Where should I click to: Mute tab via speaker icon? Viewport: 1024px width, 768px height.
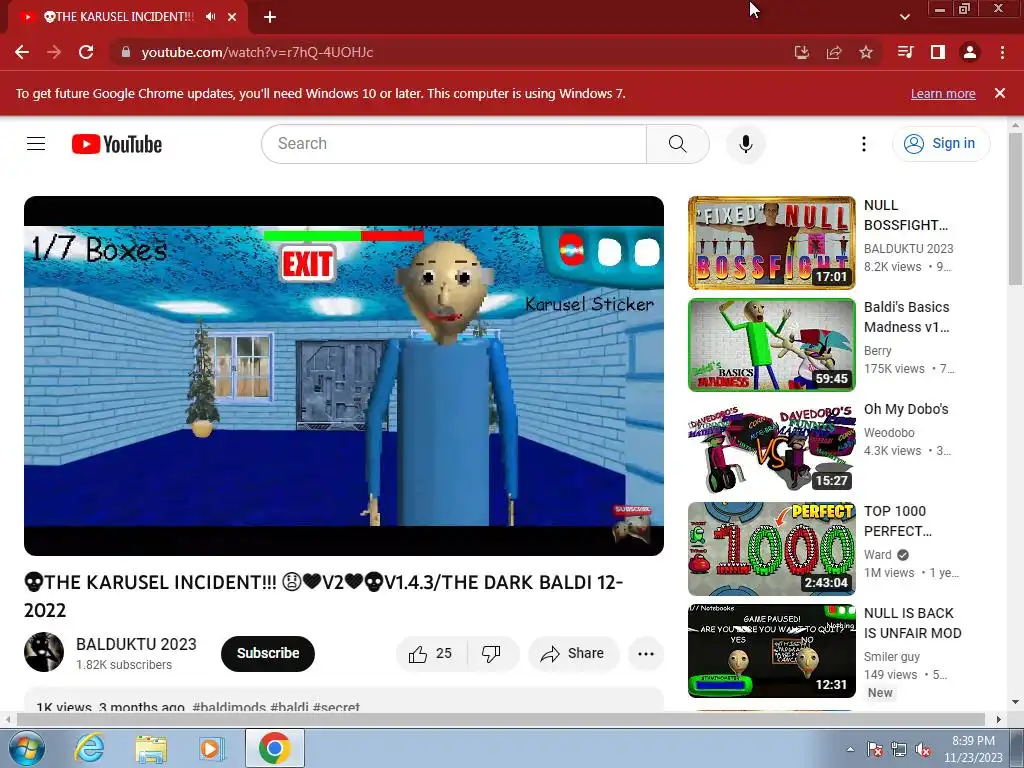point(210,17)
